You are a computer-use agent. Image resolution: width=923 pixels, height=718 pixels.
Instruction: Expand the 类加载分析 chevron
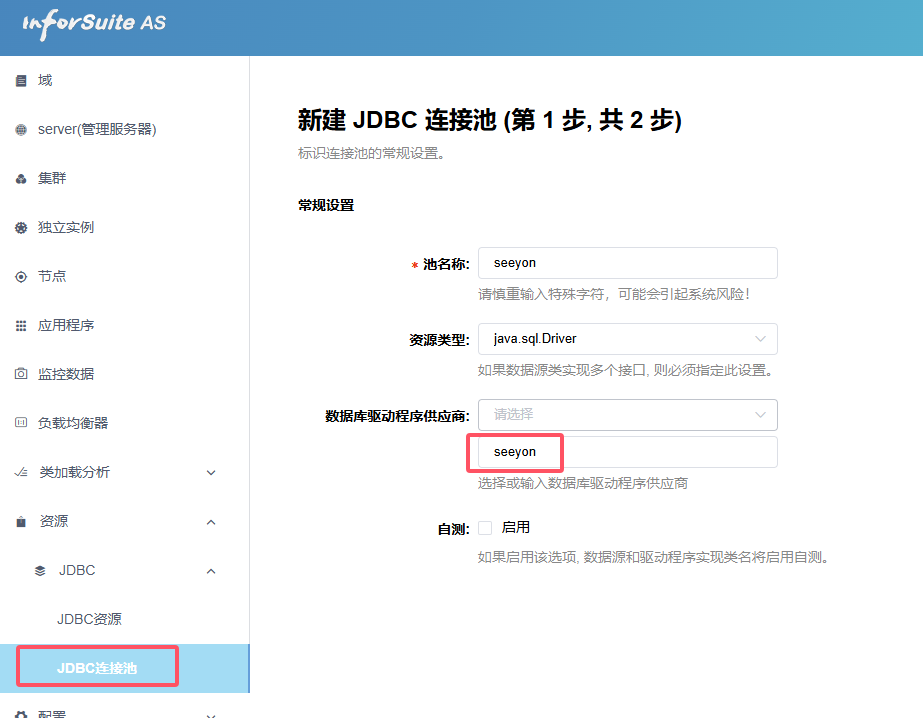211,473
